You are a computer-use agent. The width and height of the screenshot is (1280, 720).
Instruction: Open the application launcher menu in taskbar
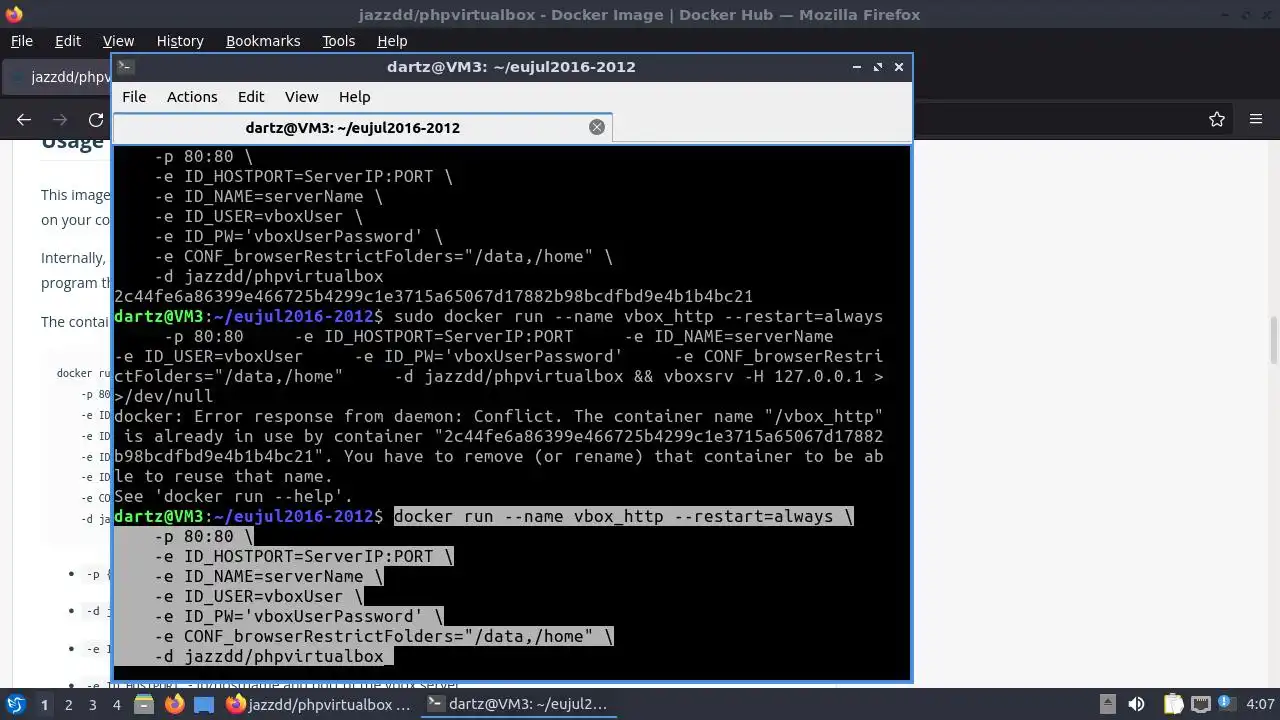[15, 704]
